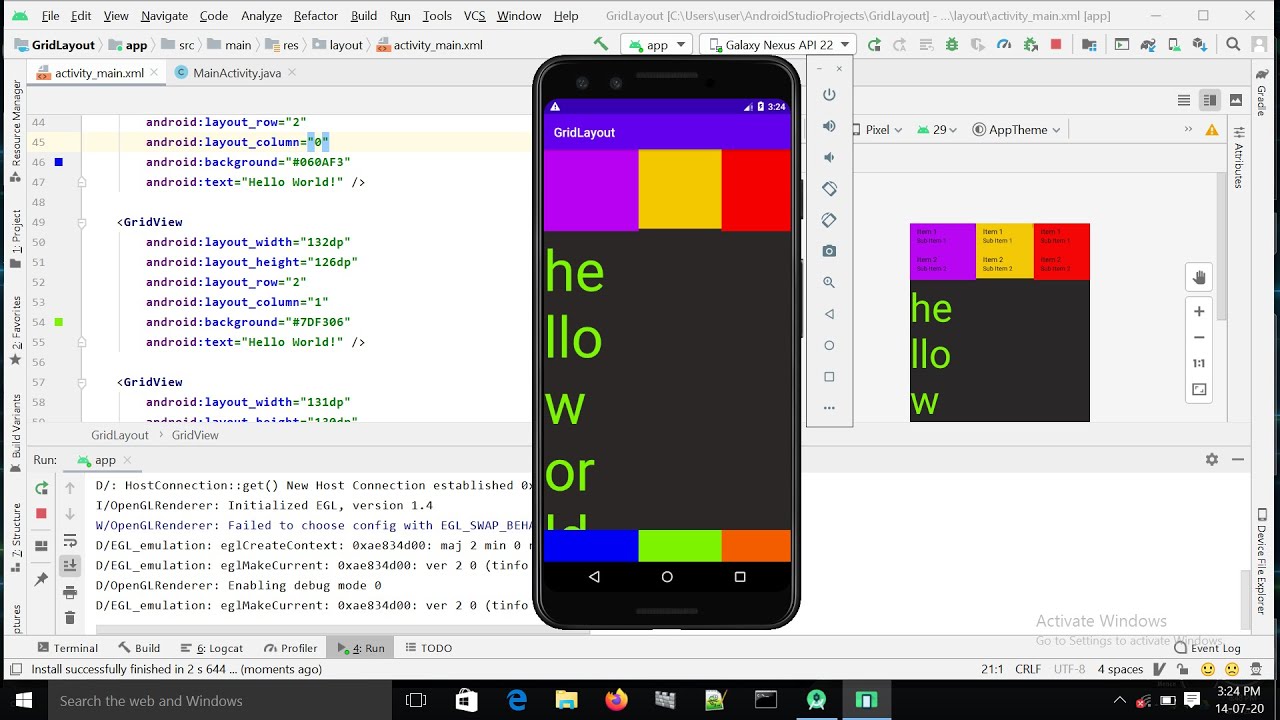Screen dimensions: 1280x720
Task: Open the Logcat tool window
Action: [x=219, y=648]
